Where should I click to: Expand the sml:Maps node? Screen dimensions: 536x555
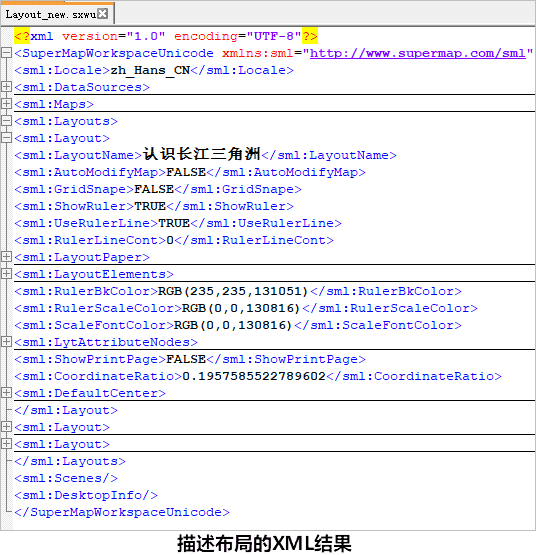click(6, 104)
